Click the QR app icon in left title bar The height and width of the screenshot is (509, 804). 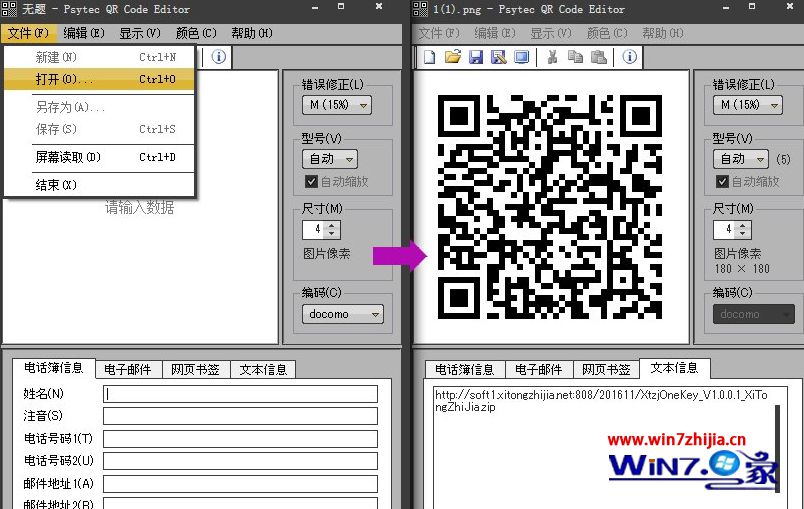coord(9,9)
